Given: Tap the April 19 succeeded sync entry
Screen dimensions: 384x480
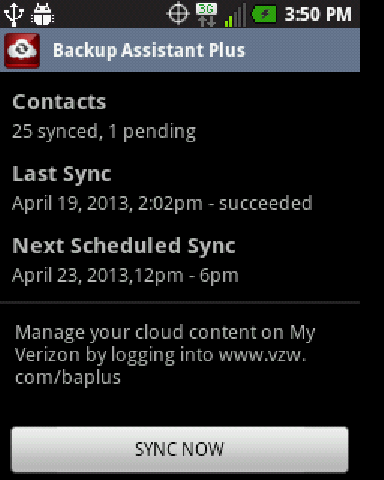Looking at the screenshot, I should [x=162, y=204].
